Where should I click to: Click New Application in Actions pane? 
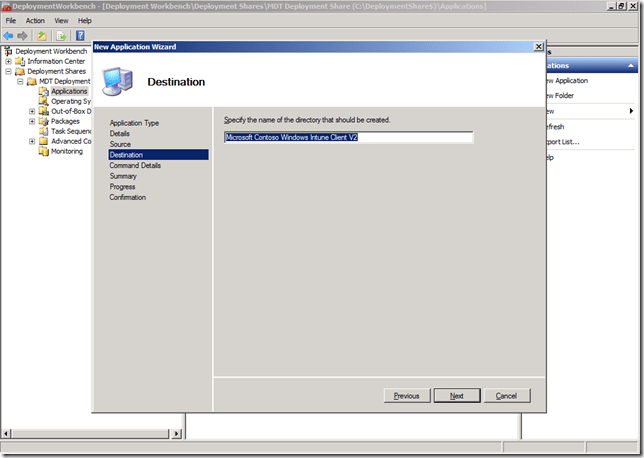pyautogui.click(x=567, y=81)
